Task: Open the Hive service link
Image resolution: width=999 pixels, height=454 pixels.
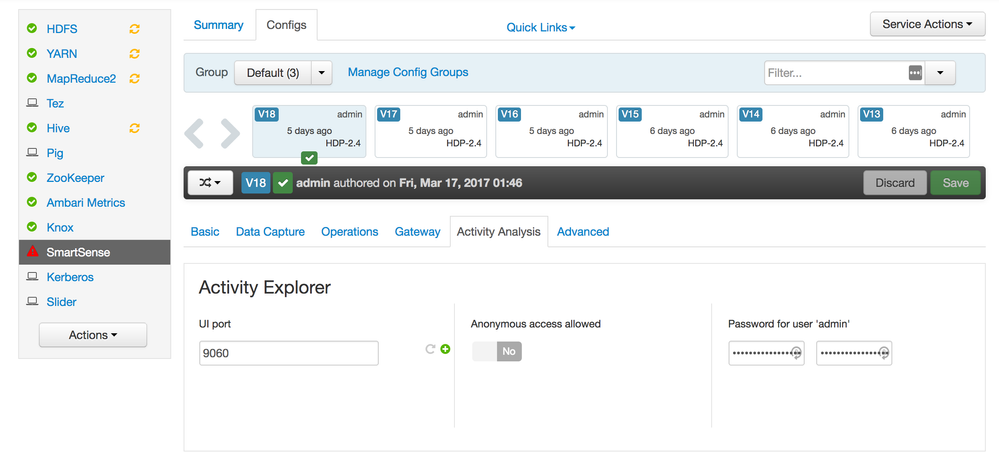Action: tap(58, 128)
